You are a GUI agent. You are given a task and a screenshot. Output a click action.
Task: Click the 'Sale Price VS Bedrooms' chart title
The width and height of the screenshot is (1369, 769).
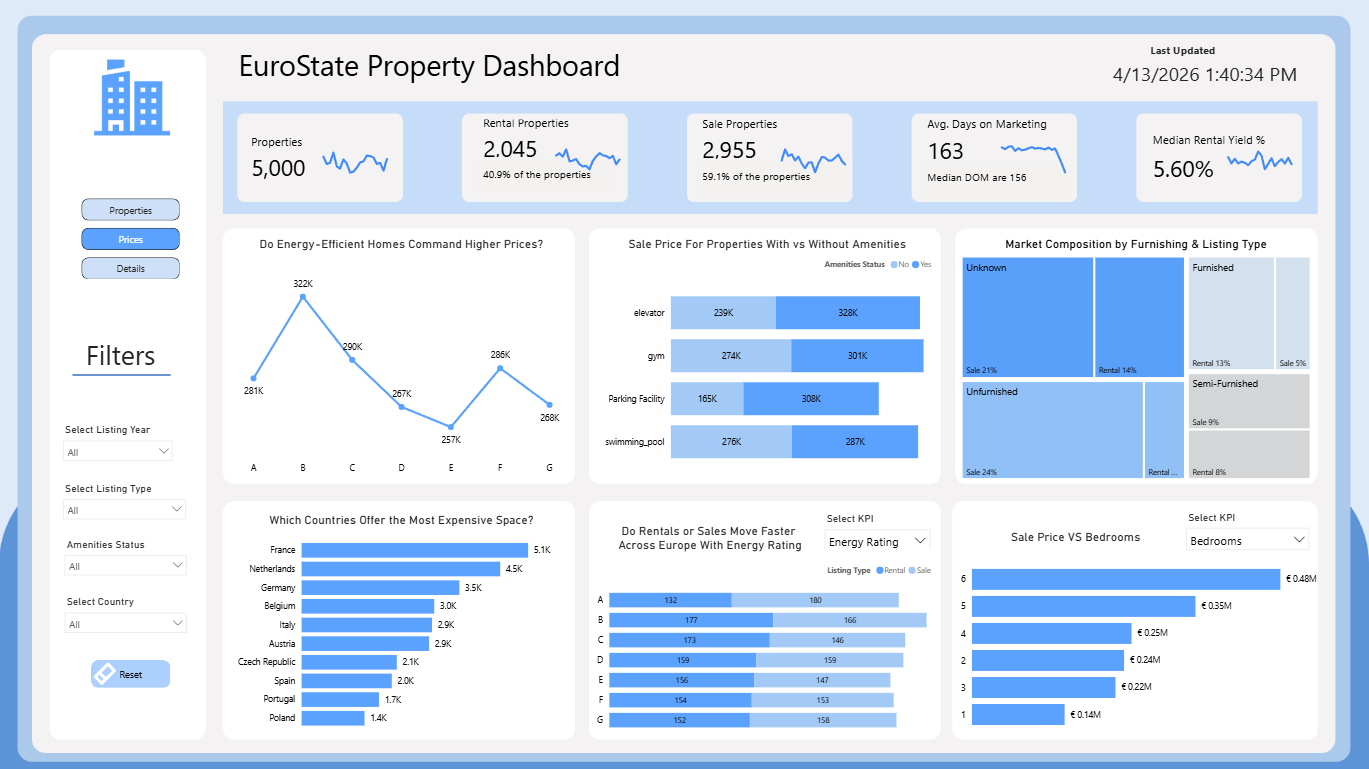[x=1075, y=537]
